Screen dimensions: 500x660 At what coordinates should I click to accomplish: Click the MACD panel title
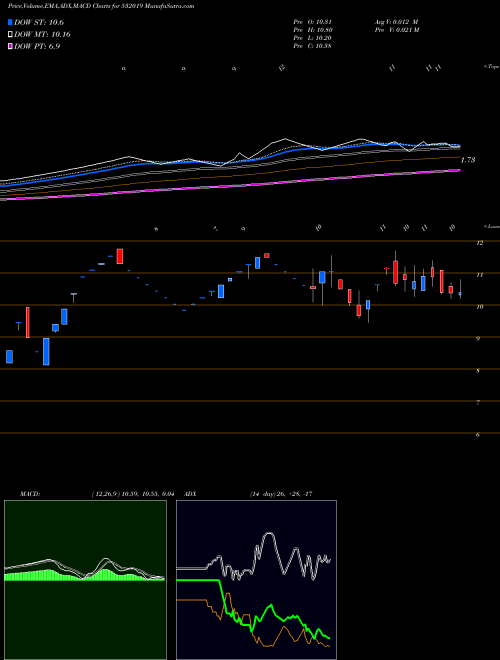click(x=29, y=494)
